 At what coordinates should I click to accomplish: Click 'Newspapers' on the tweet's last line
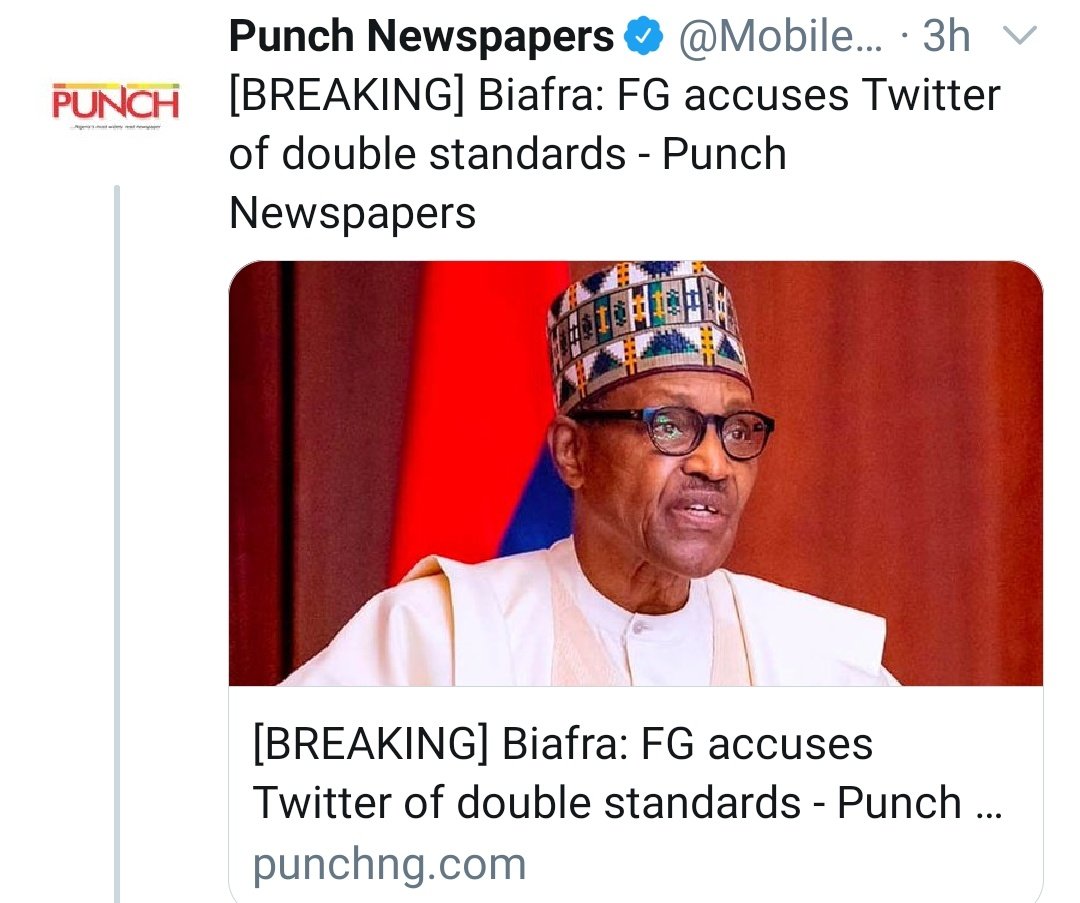pos(352,213)
